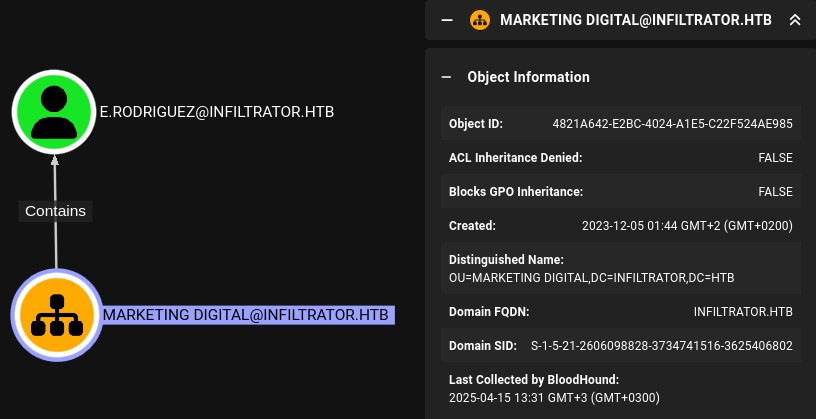Click the OU icon in the panel header

(479, 20)
